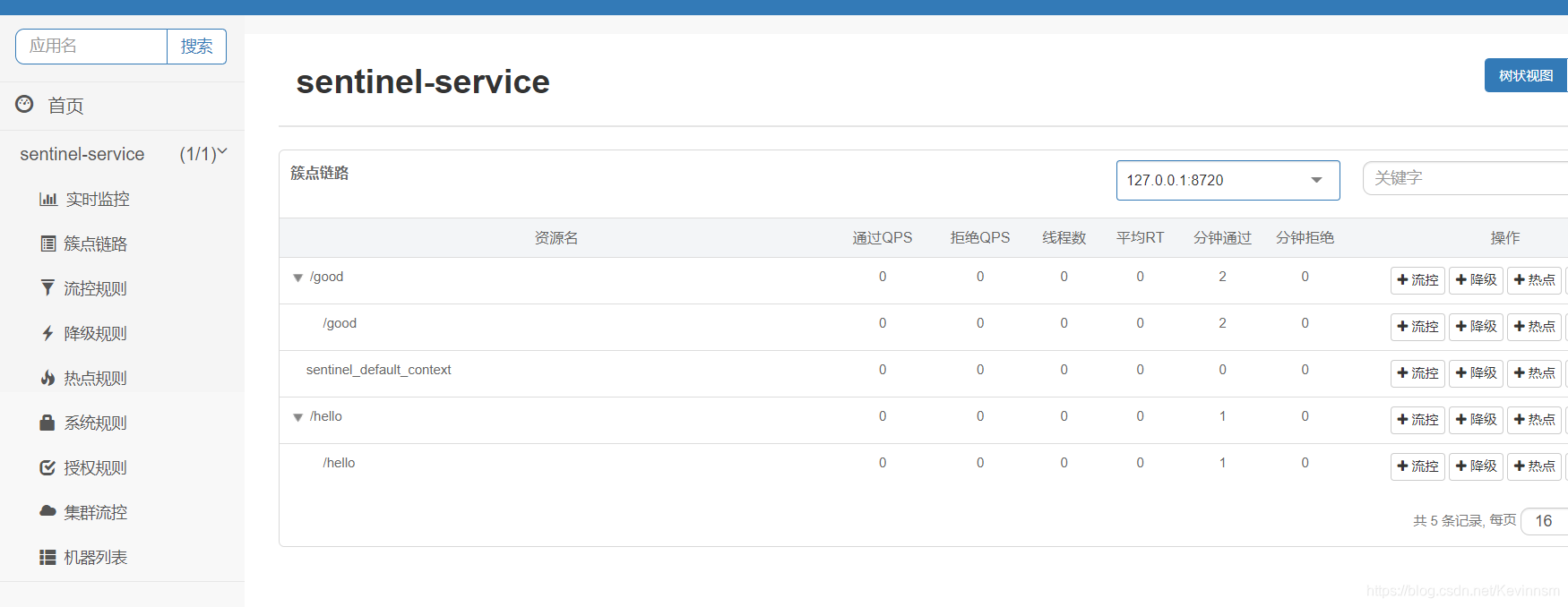
Task: Click the 簇点链路 panel title
Action: (319, 173)
